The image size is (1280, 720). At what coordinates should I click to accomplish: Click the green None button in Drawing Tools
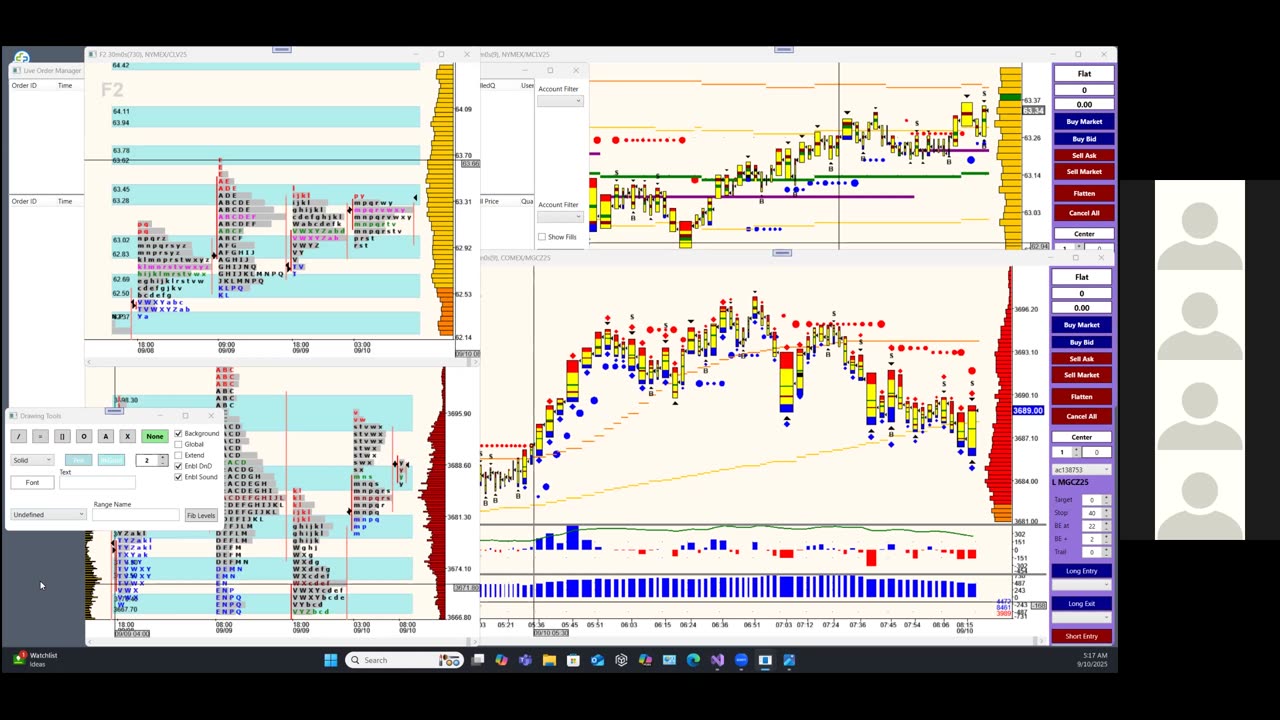pos(155,436)
